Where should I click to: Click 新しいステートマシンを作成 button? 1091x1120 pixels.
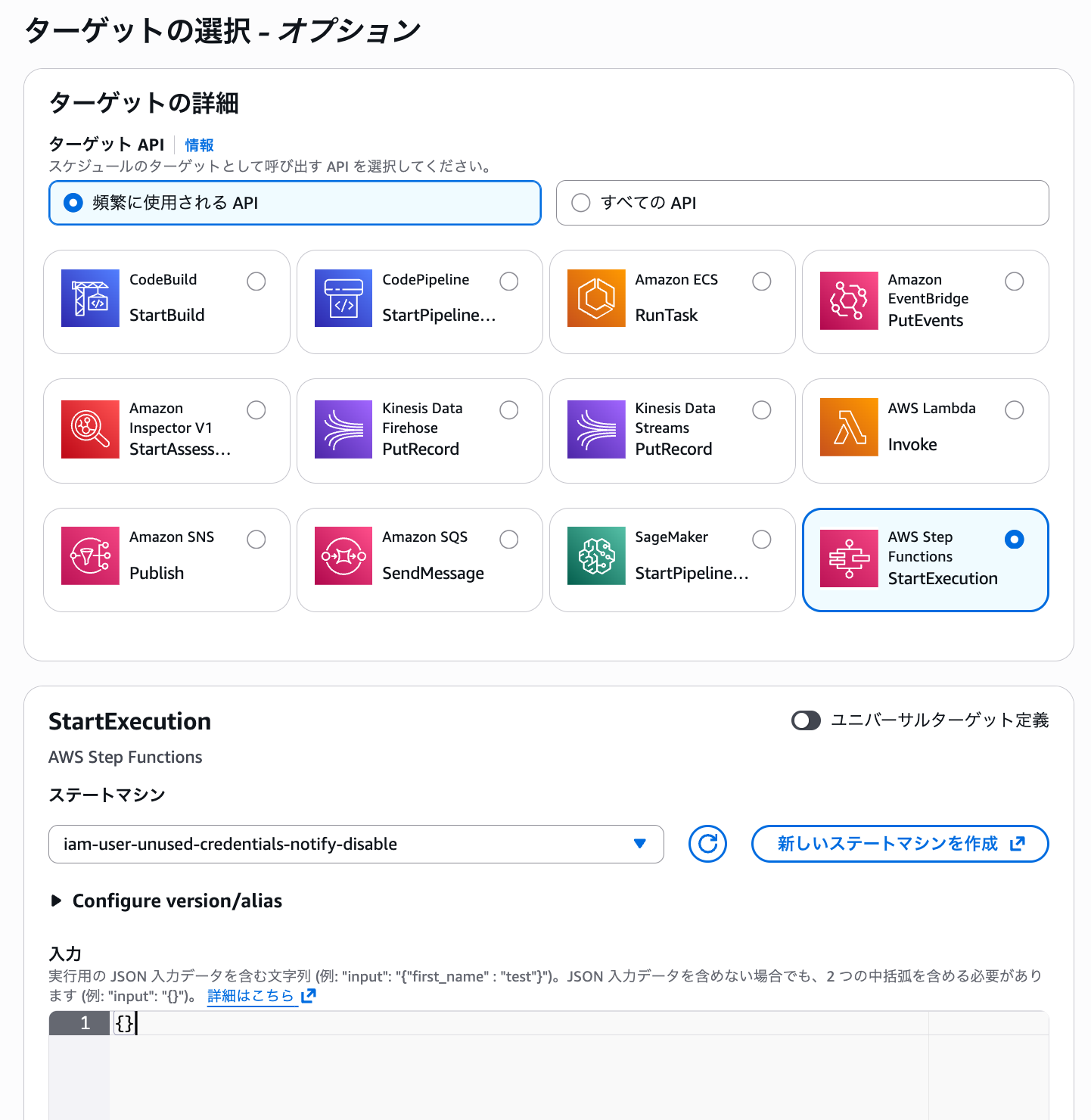899,844
